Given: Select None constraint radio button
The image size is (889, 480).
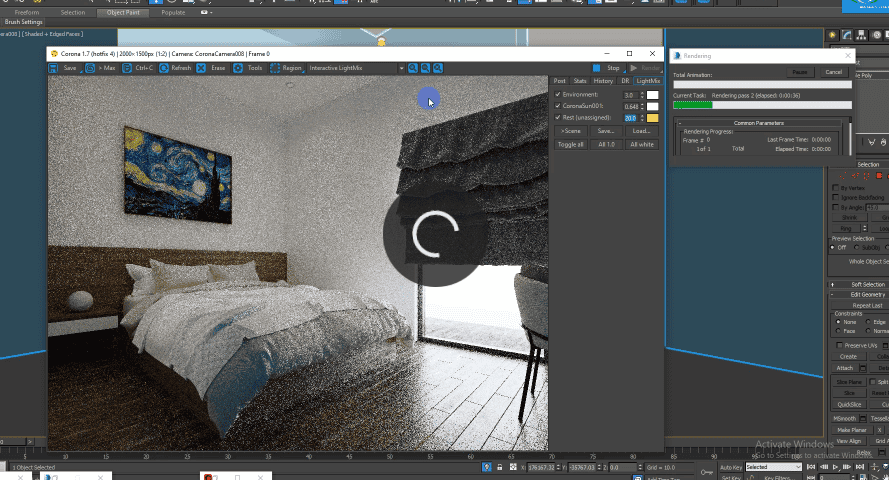Looking at the screenshot, I should tap(839, 322).
